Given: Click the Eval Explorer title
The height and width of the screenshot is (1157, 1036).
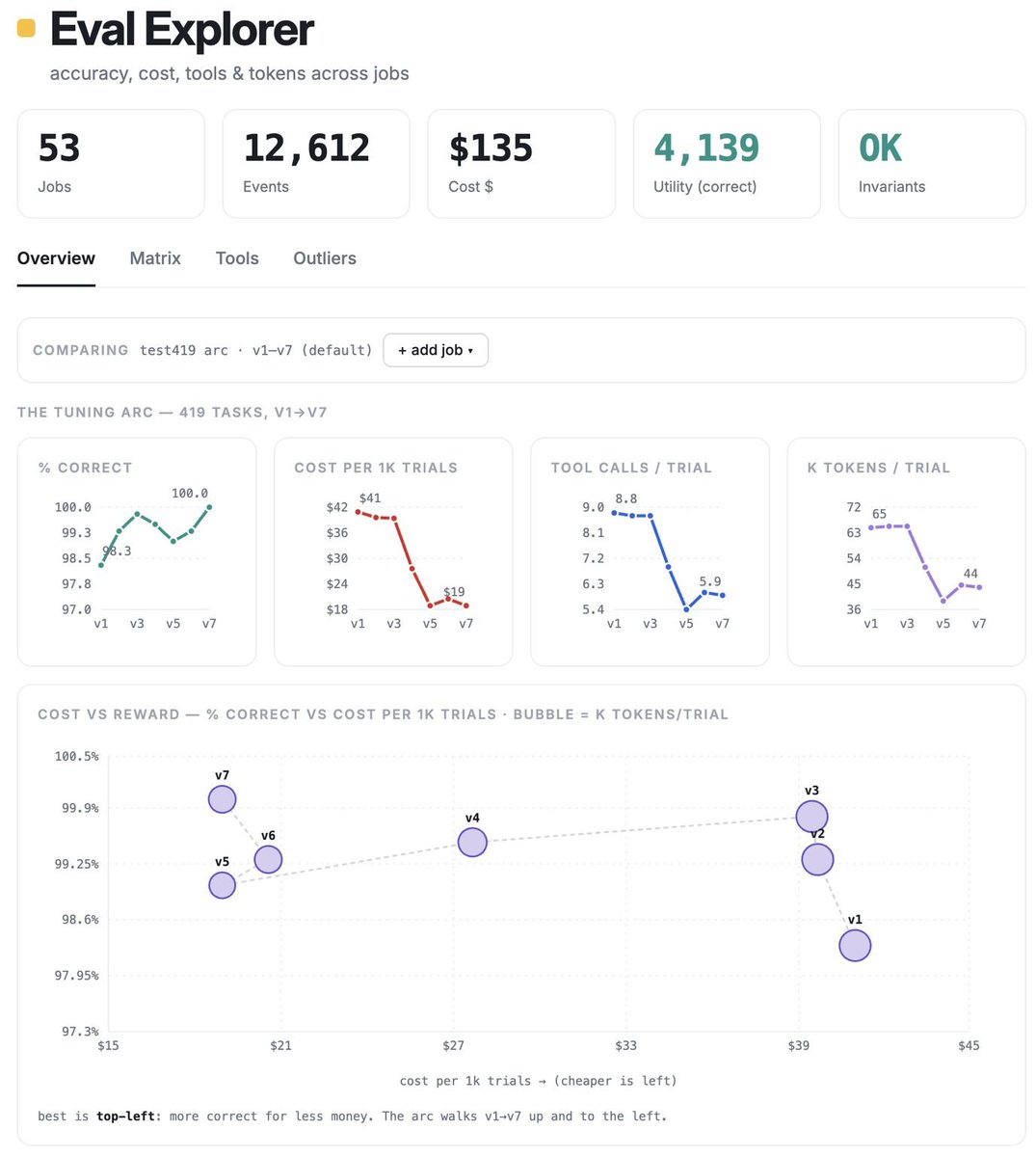Looking at the screenshot, I should click(182, 30).
